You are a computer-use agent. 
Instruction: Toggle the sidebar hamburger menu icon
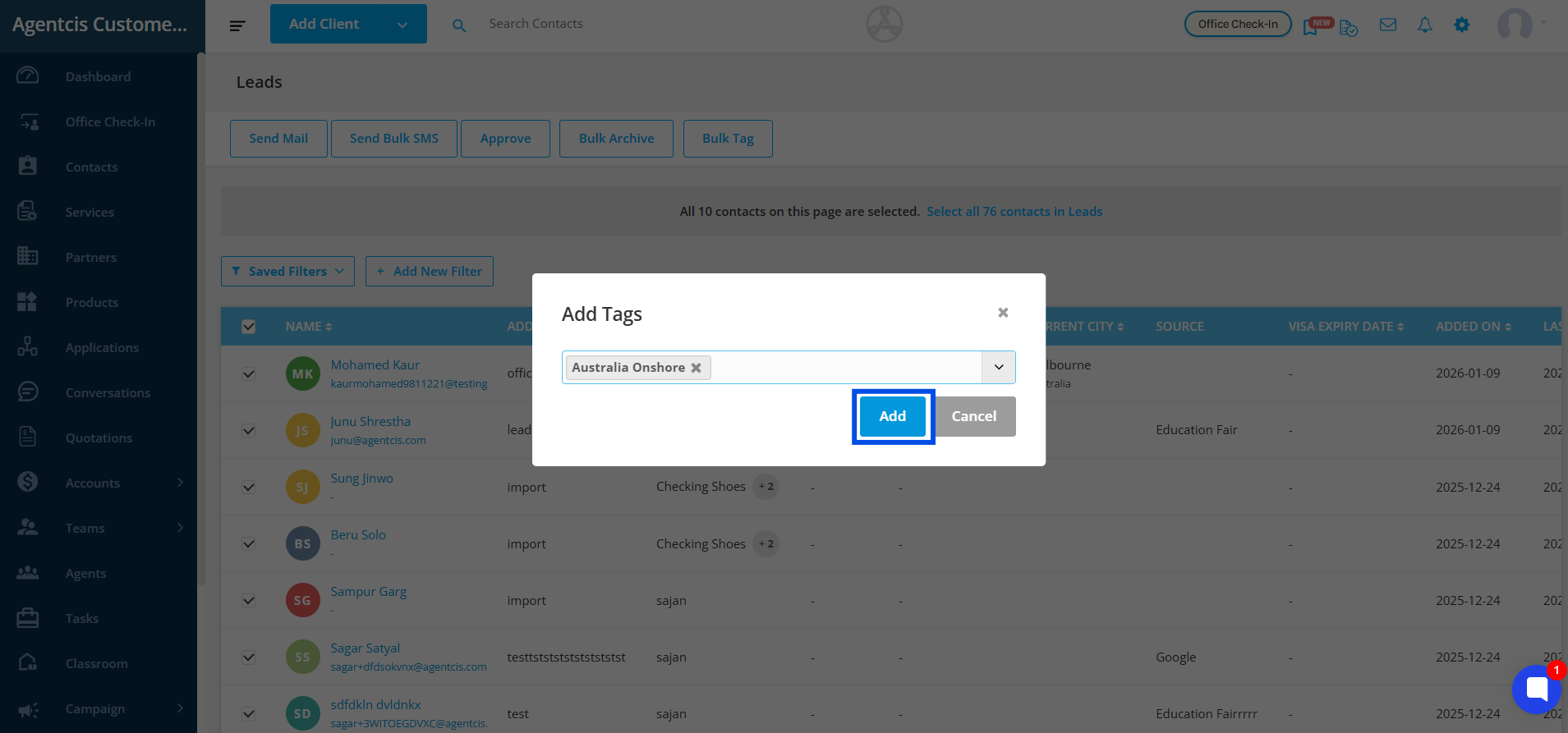[x=237, y=25]
